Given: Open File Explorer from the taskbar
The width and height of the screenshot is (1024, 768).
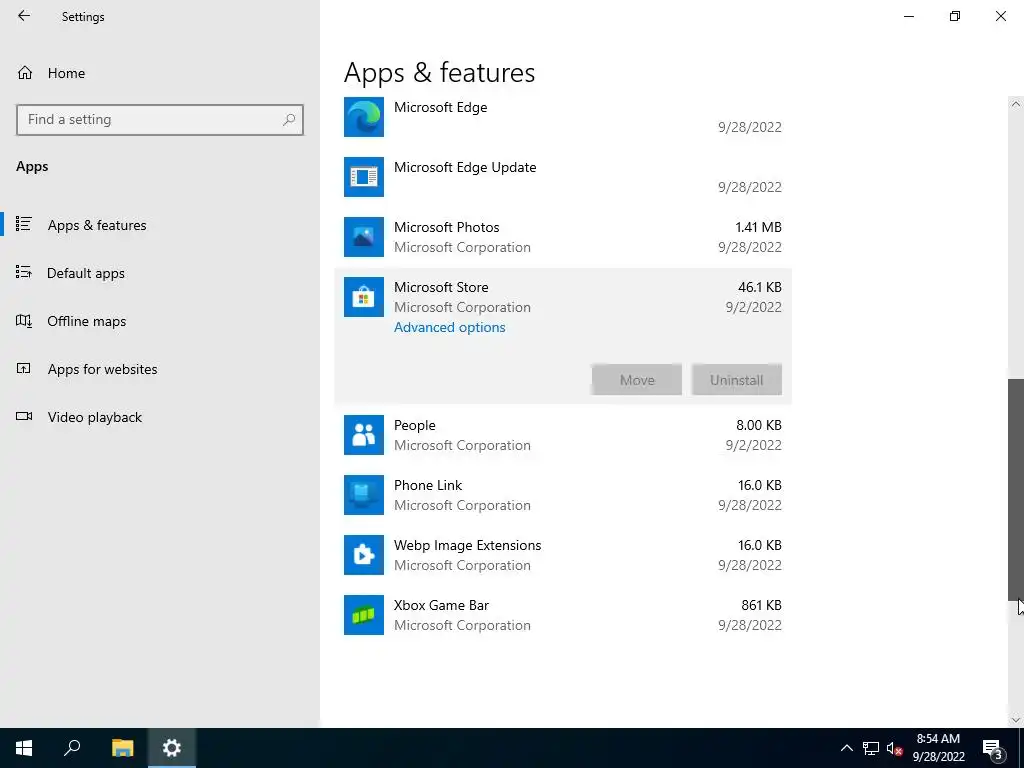Looking at the screenshot, I should point(122,748).
